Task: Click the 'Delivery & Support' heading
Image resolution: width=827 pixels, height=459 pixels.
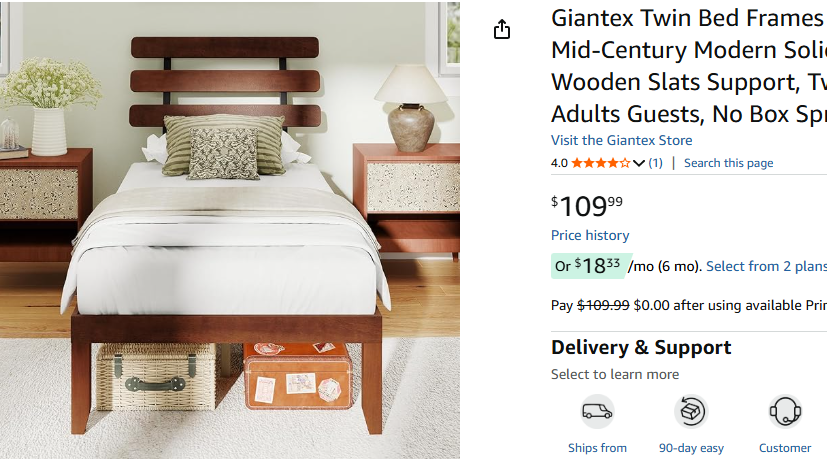Action: tap(641, 347)
